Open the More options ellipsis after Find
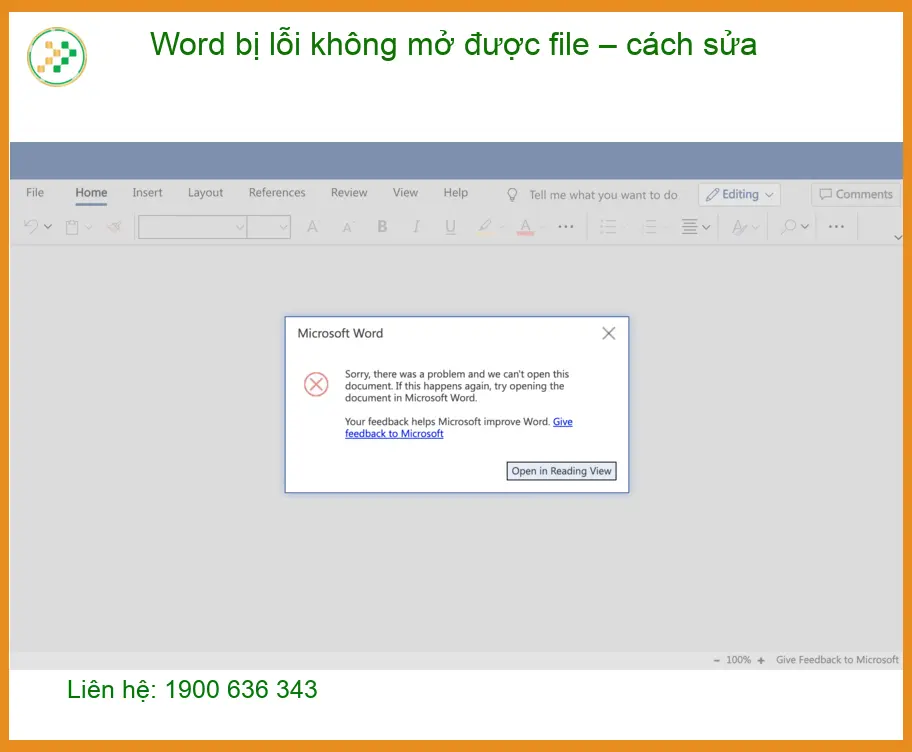Screen dimensions: 912x752 (836, 226)
